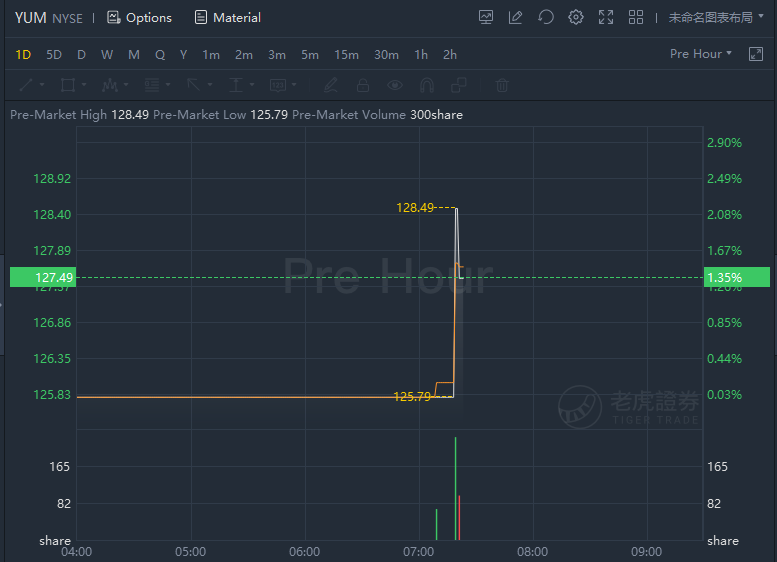Viewport: 777px width, 562px height.
Task: Select the price range measure tool
Action: click(235, 85)
